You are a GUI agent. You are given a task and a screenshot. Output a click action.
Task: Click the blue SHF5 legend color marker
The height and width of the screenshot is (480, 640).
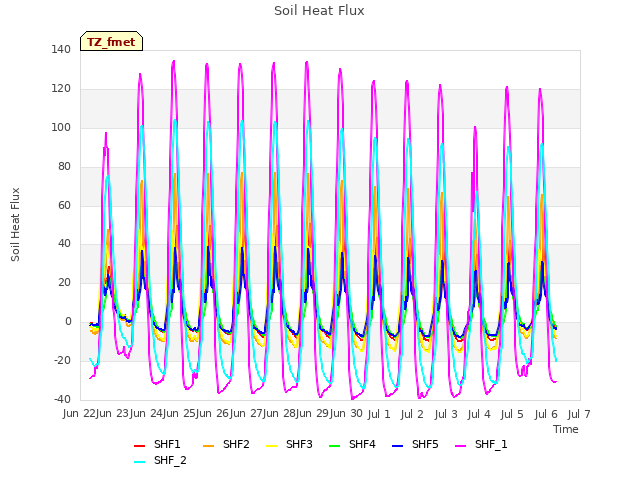click(397, 446)
